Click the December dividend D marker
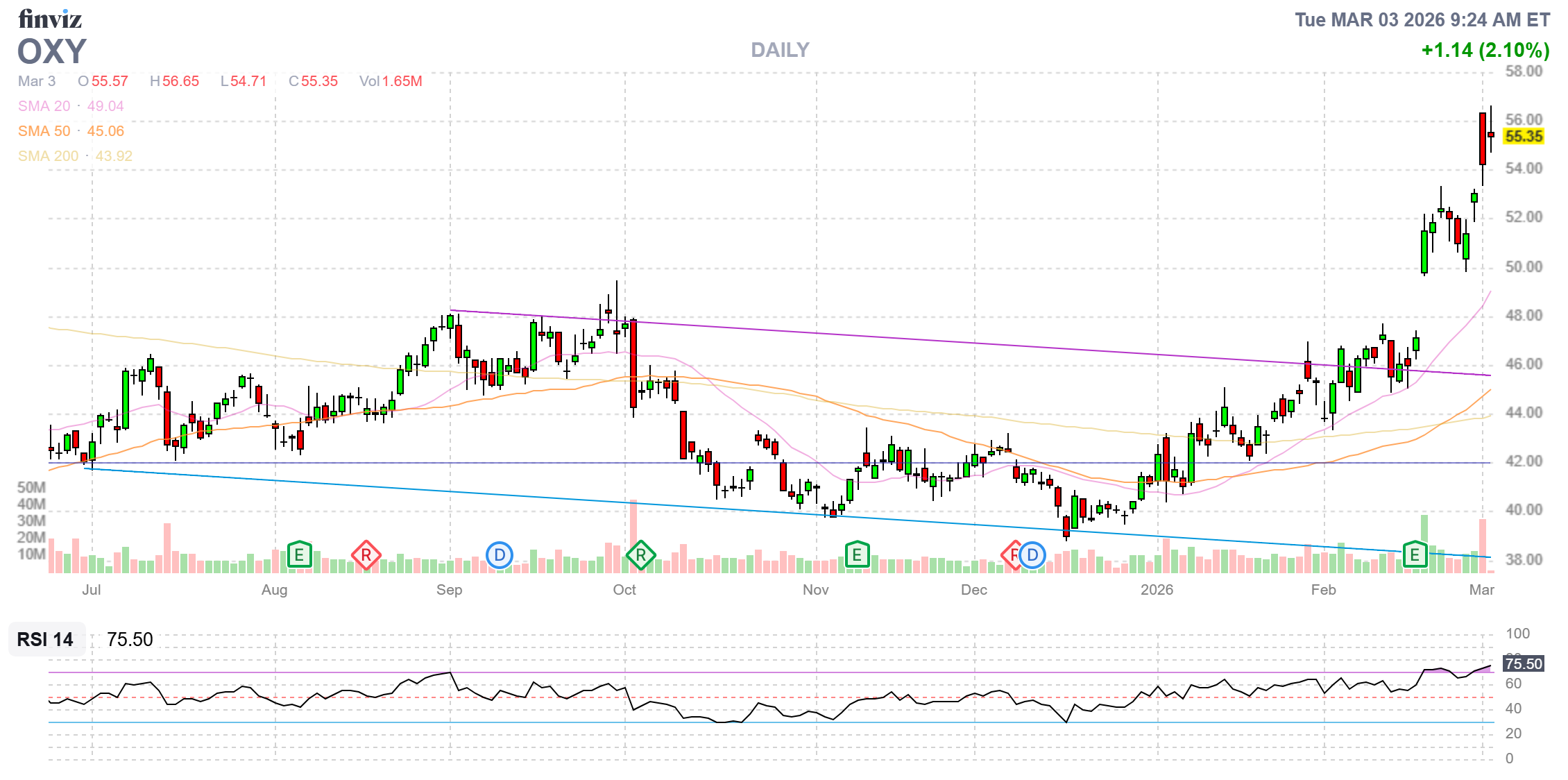1568x780 pixels. click(1032, 555)
